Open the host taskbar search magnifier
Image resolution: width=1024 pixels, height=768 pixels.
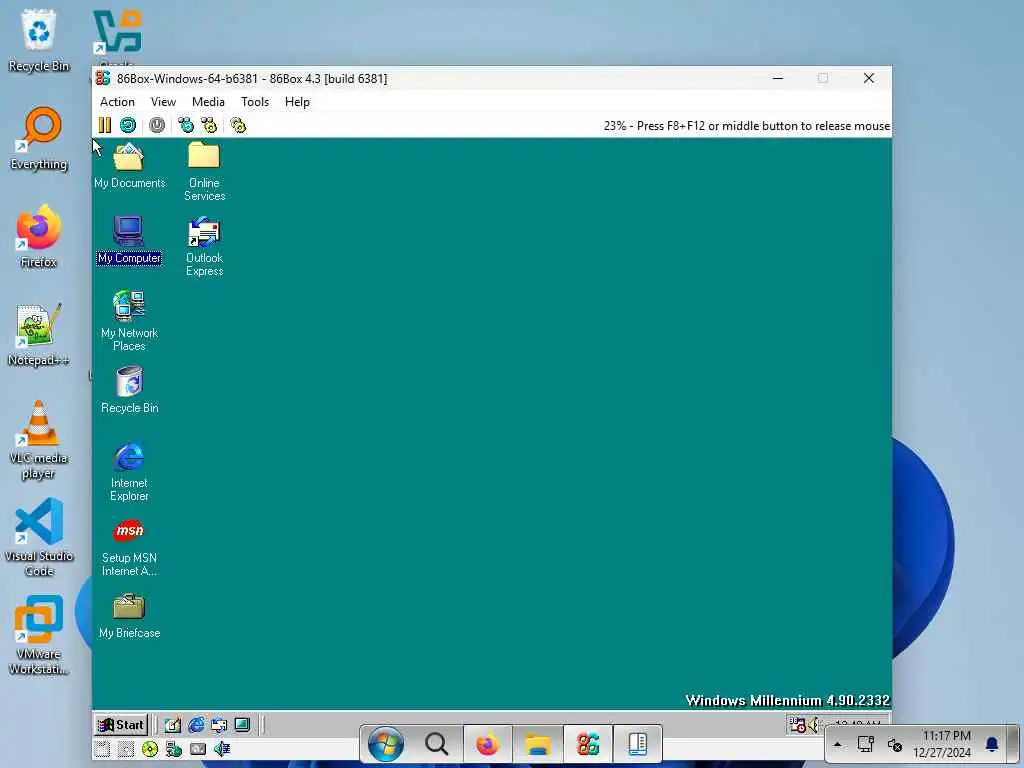[x=436, y=744]
